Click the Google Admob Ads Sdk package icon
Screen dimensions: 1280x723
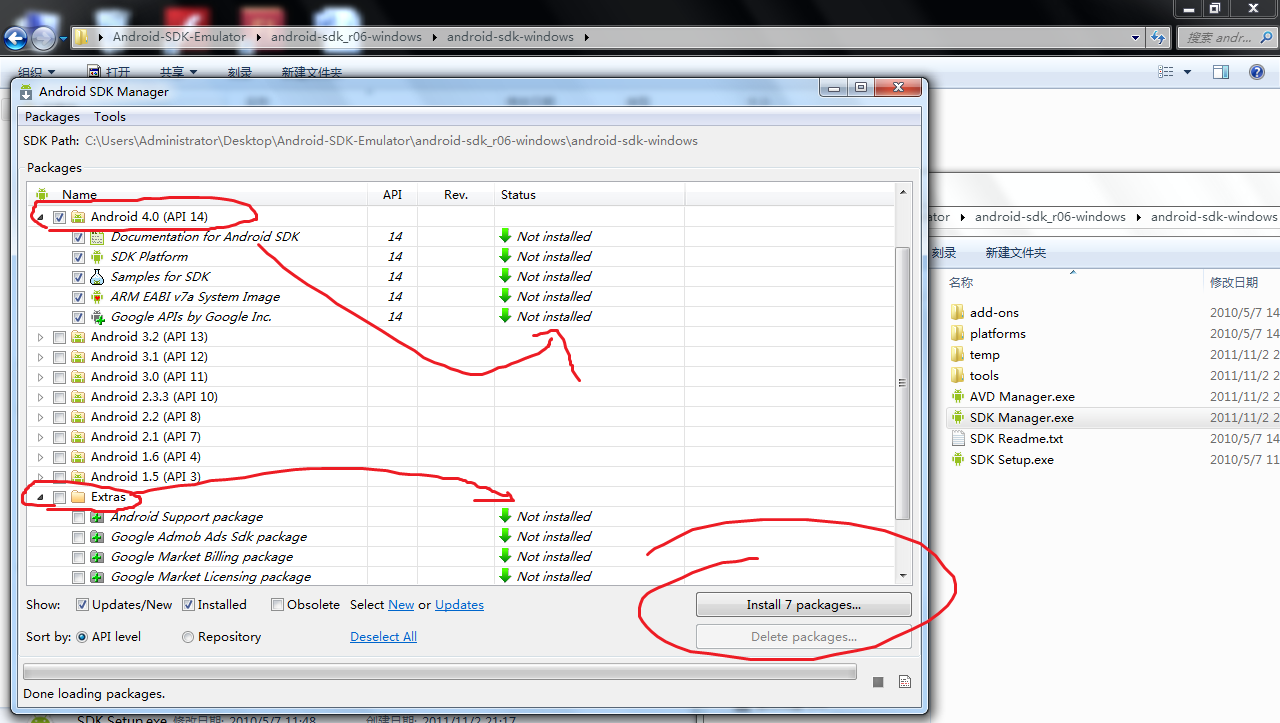pos(97,537)
